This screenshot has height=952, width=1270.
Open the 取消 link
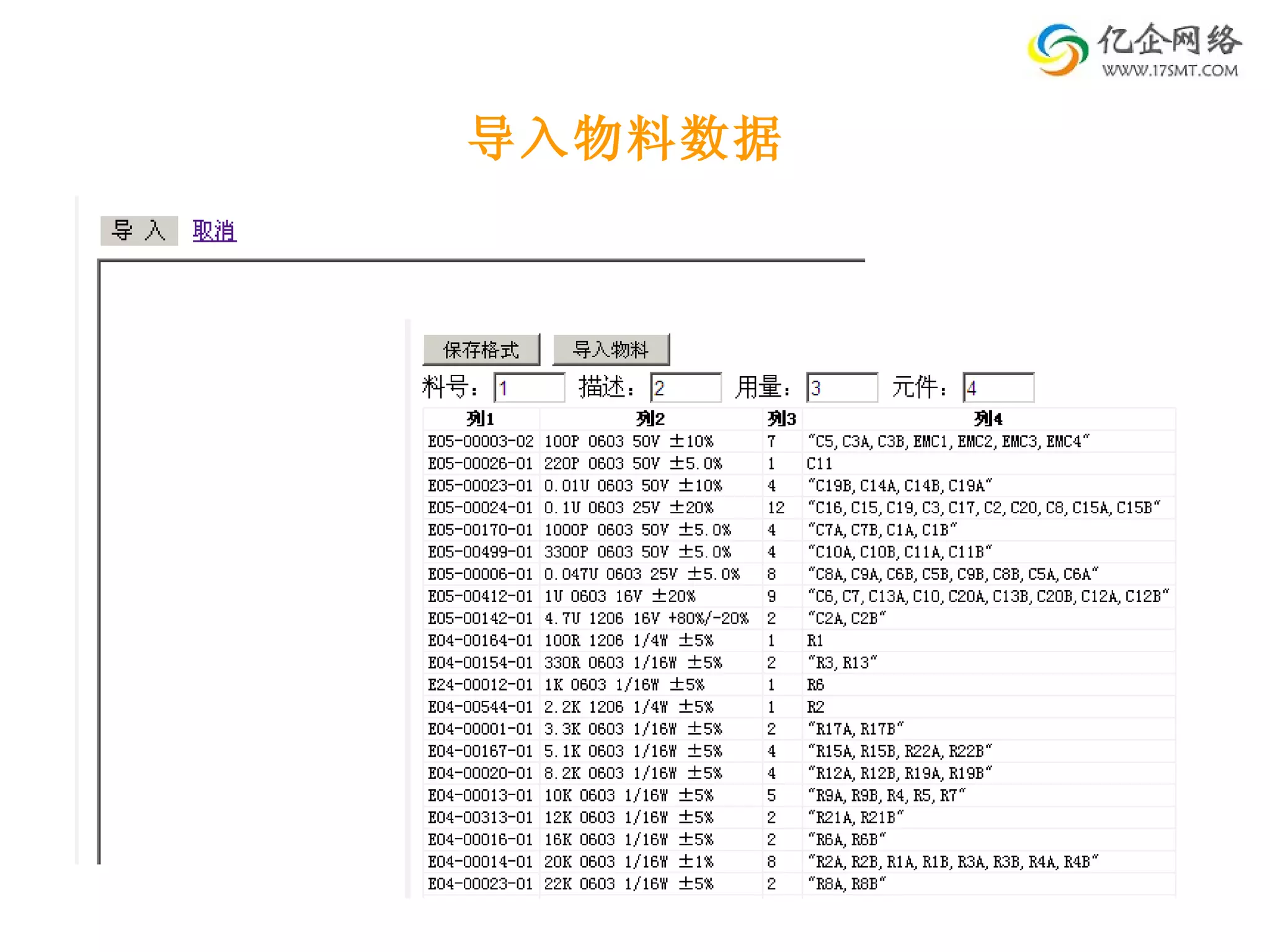tap(215, 231)
